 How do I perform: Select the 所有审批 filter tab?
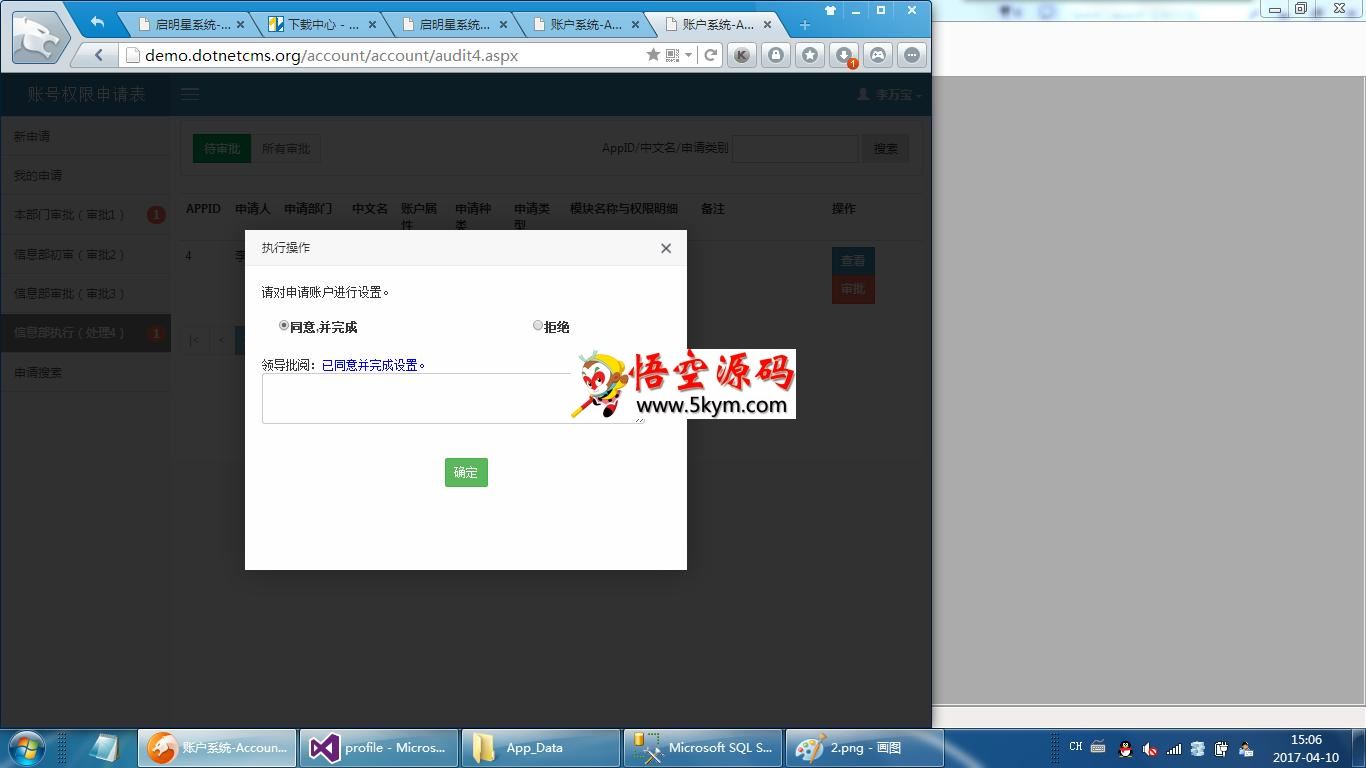coord(286,148)
